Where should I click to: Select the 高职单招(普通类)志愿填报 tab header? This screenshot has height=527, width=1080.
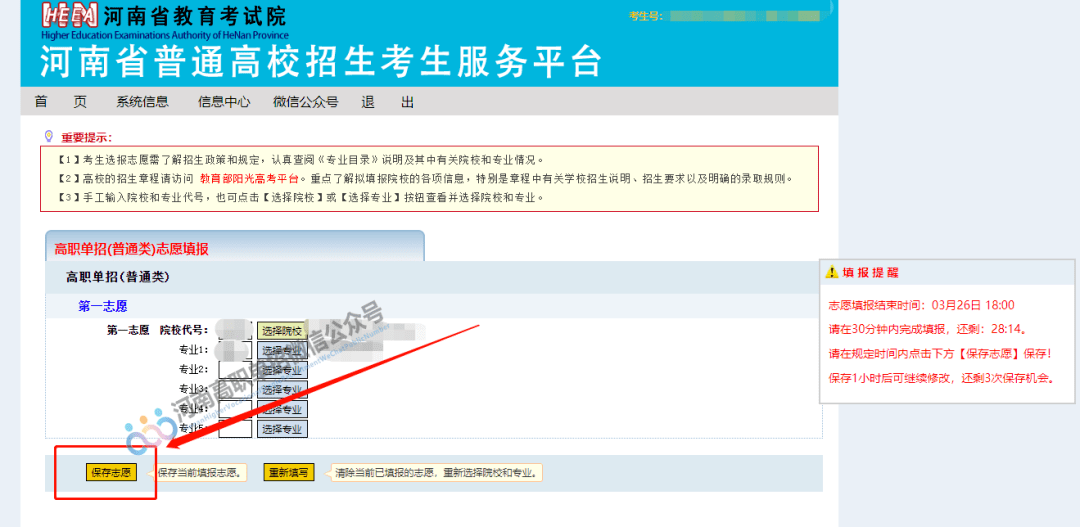(x=235, y=247)
